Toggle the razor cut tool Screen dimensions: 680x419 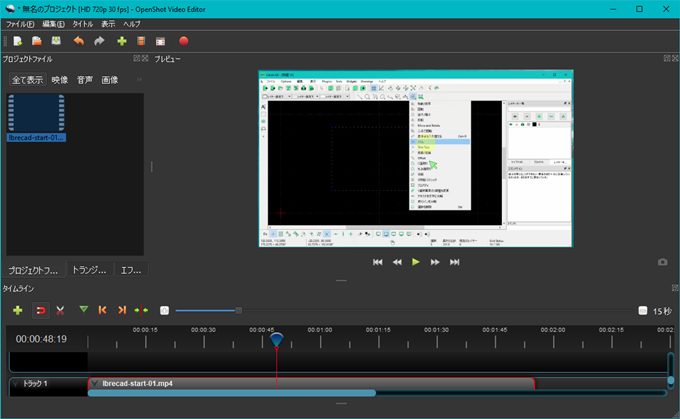click(x=61, y=311)
